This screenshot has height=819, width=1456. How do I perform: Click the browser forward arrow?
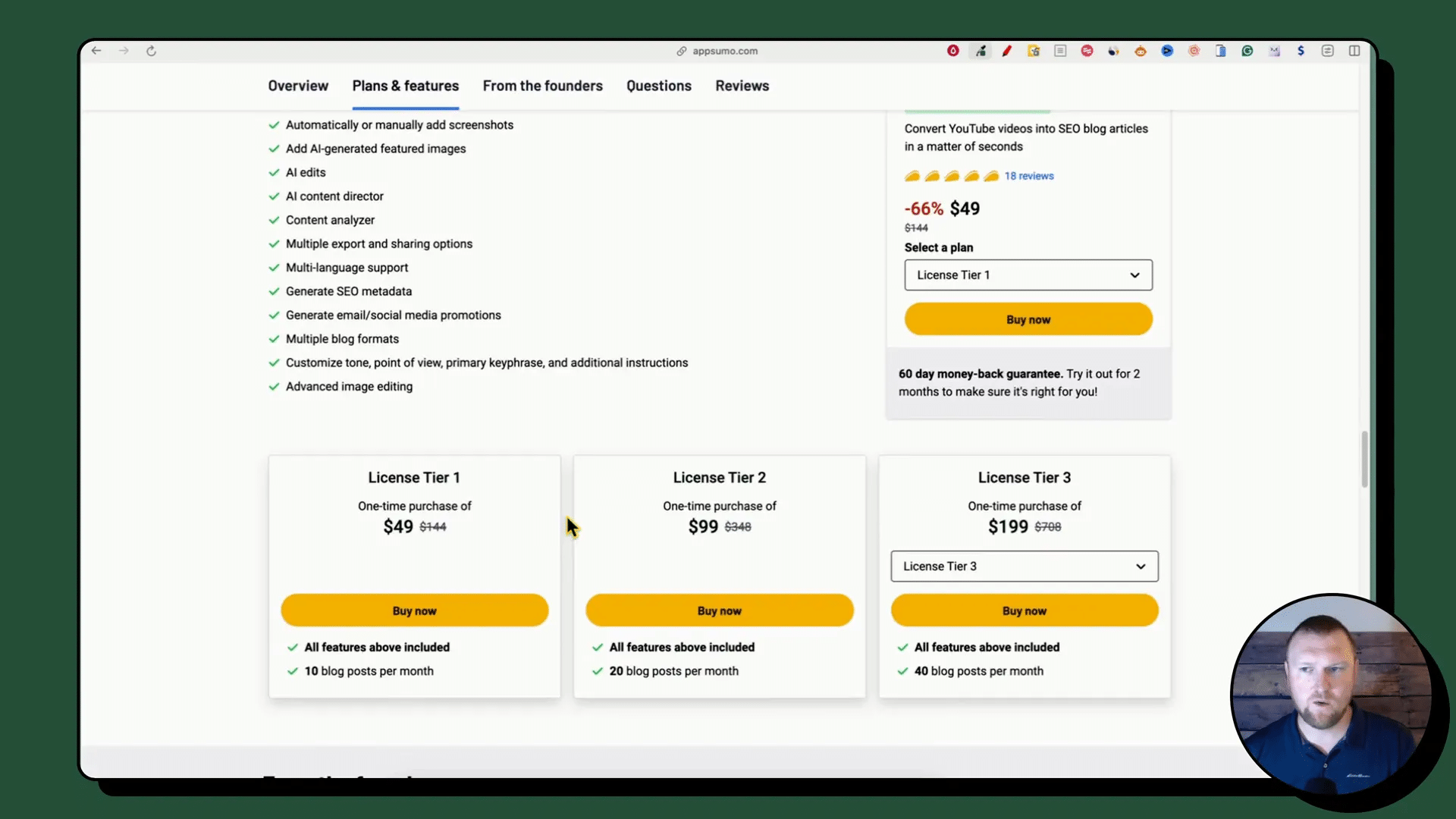click(x=124, y=51)
